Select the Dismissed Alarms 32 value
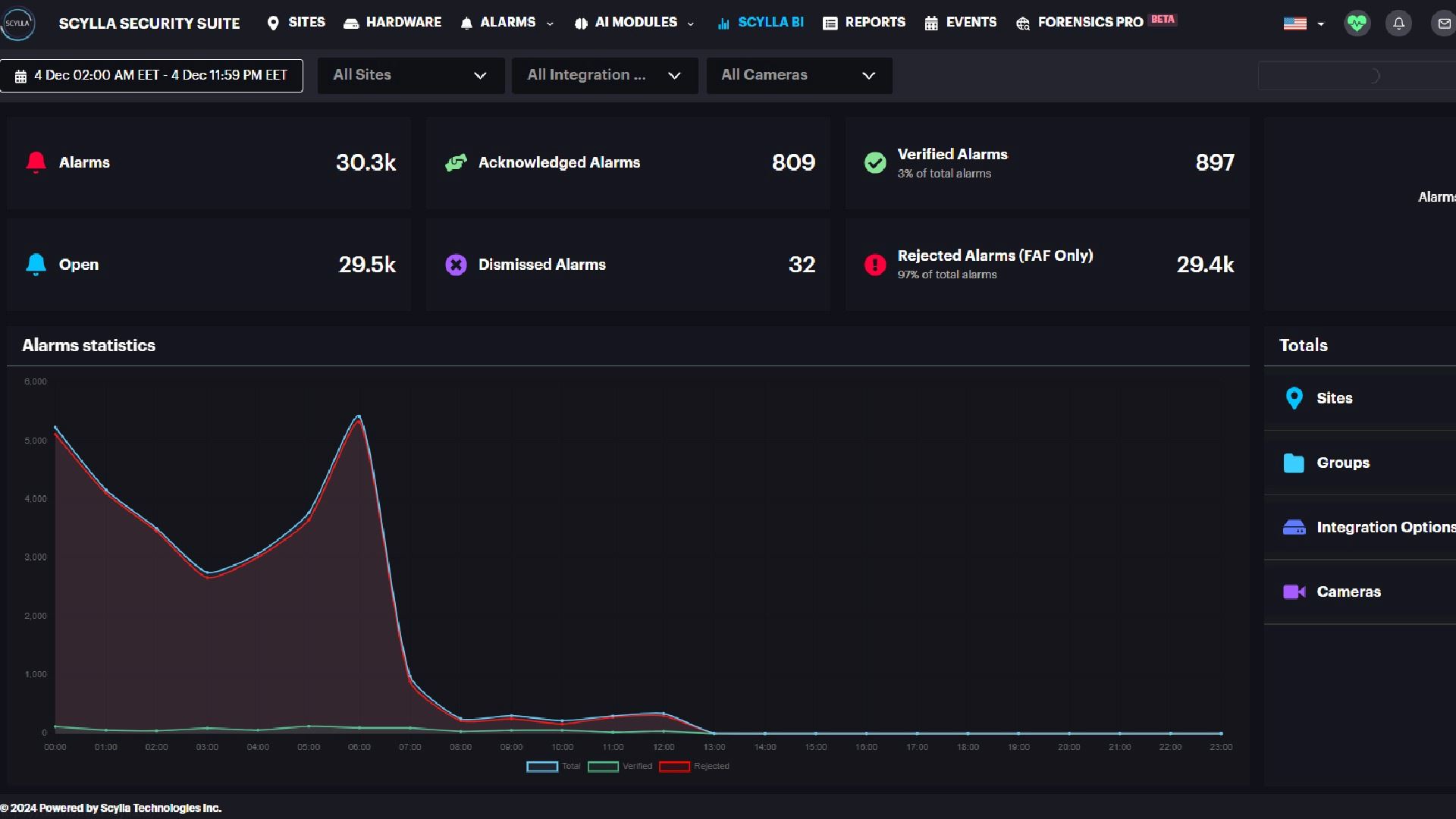This screenshot has height=819, width=1456. tap(802, 265)
